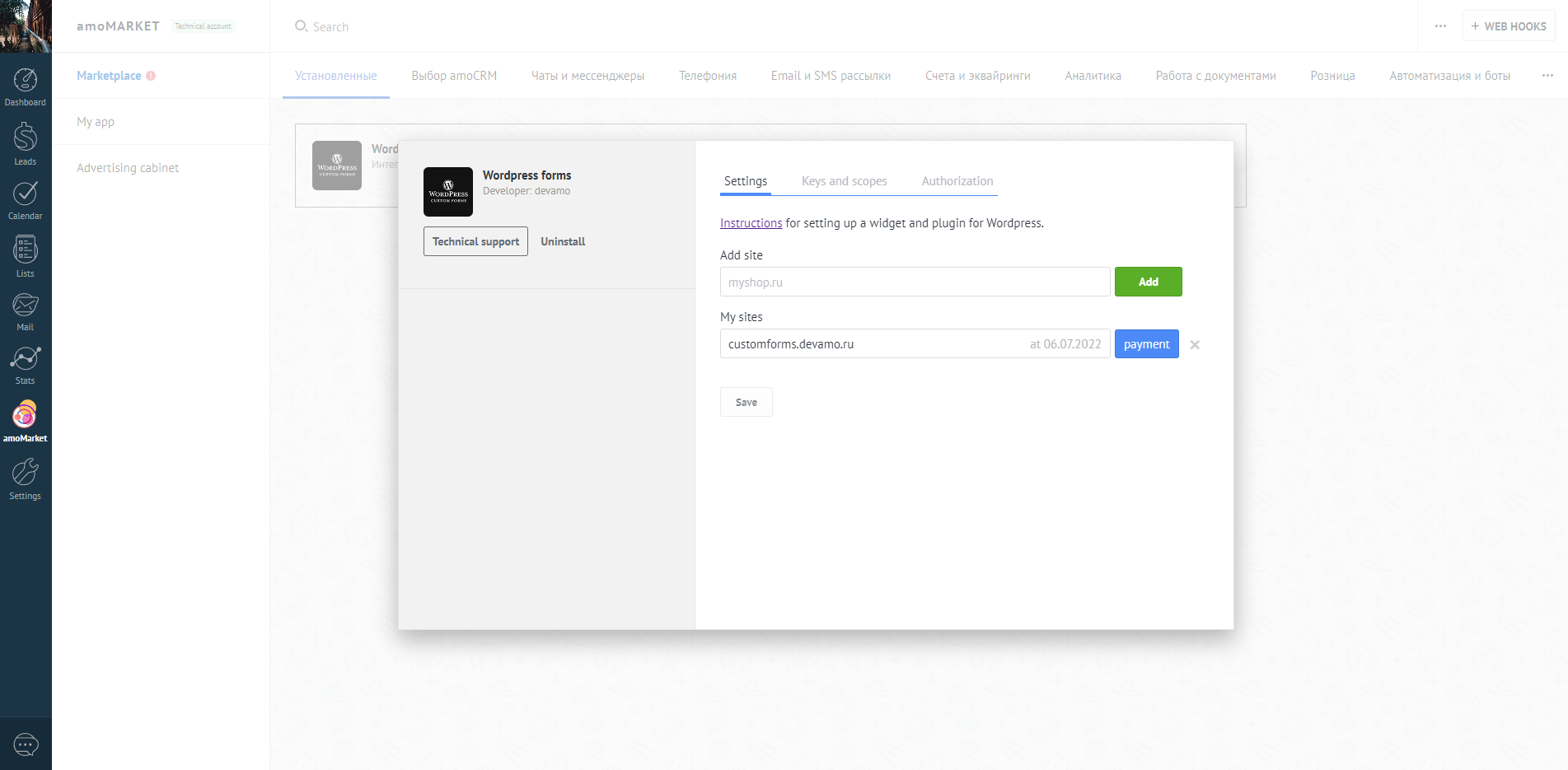The width and height of the screenshot is (1568, 770).
Task: Click the Uninstall button
Action: [563, 241]
